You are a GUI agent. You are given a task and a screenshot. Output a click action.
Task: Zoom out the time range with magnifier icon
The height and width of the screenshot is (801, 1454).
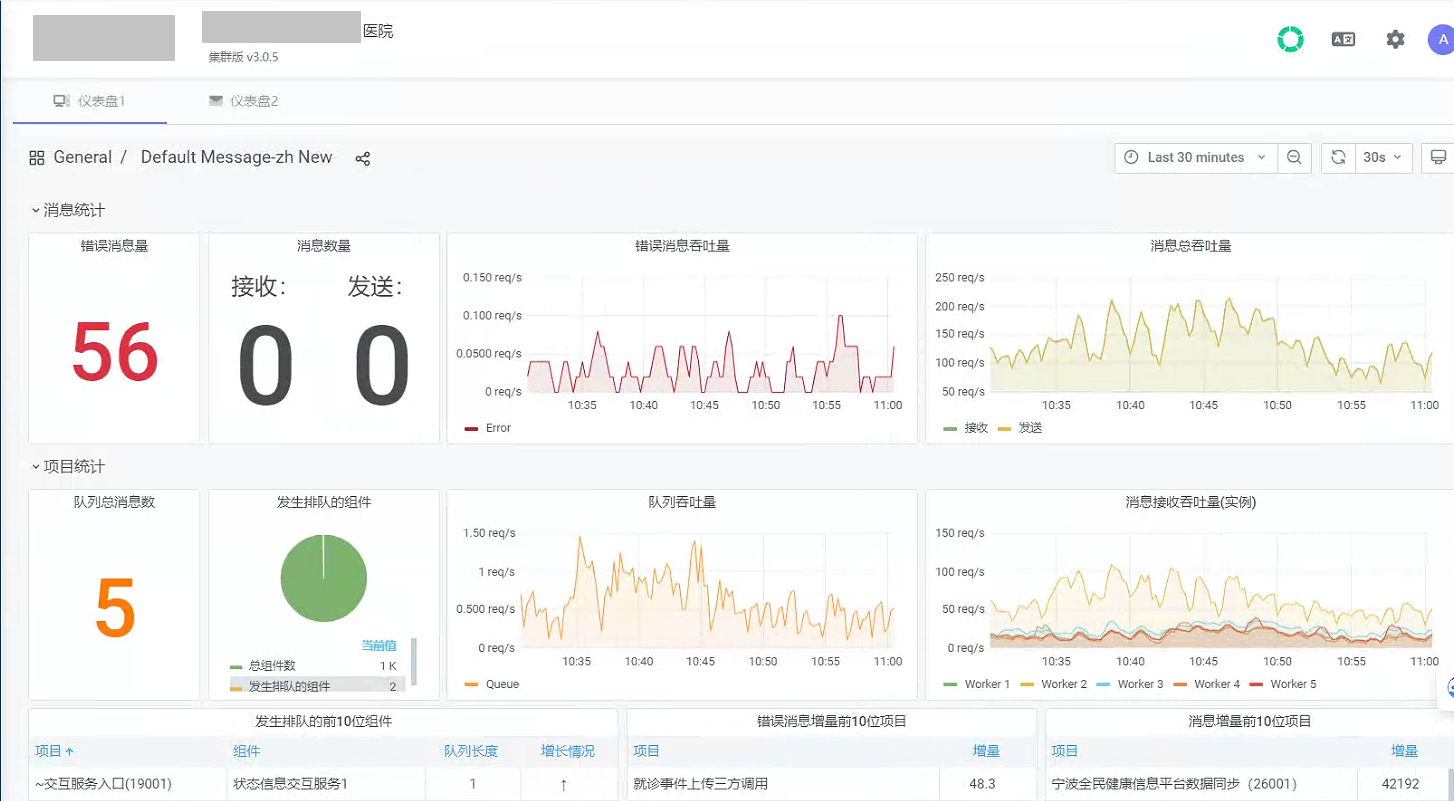pos(1295,157)
